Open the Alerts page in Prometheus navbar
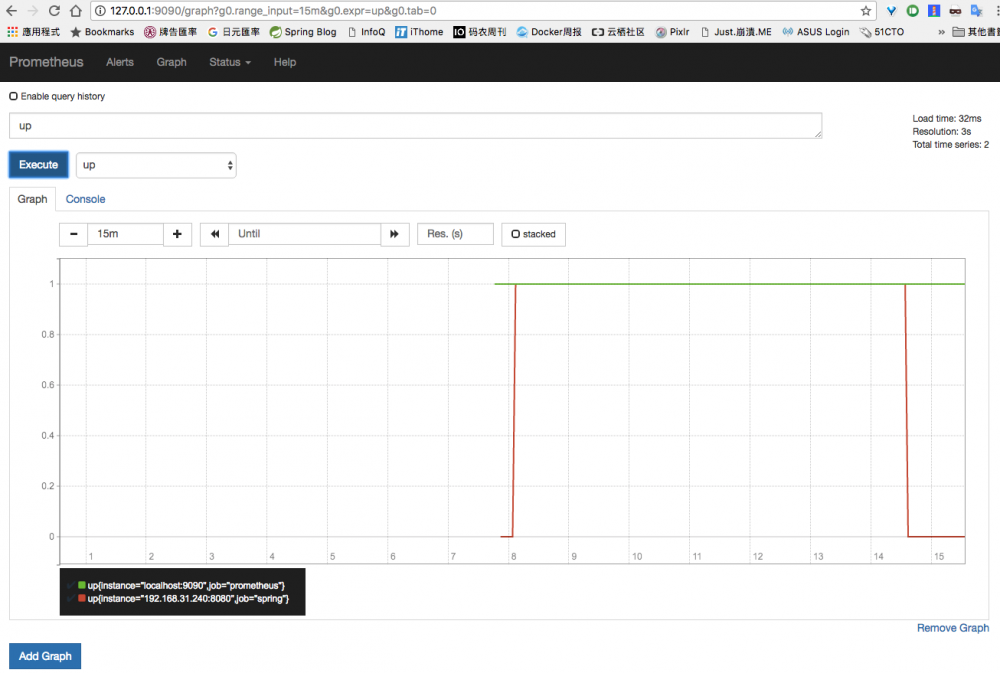The width and height of the screenshot is (1000, 673). click(120, 62)
